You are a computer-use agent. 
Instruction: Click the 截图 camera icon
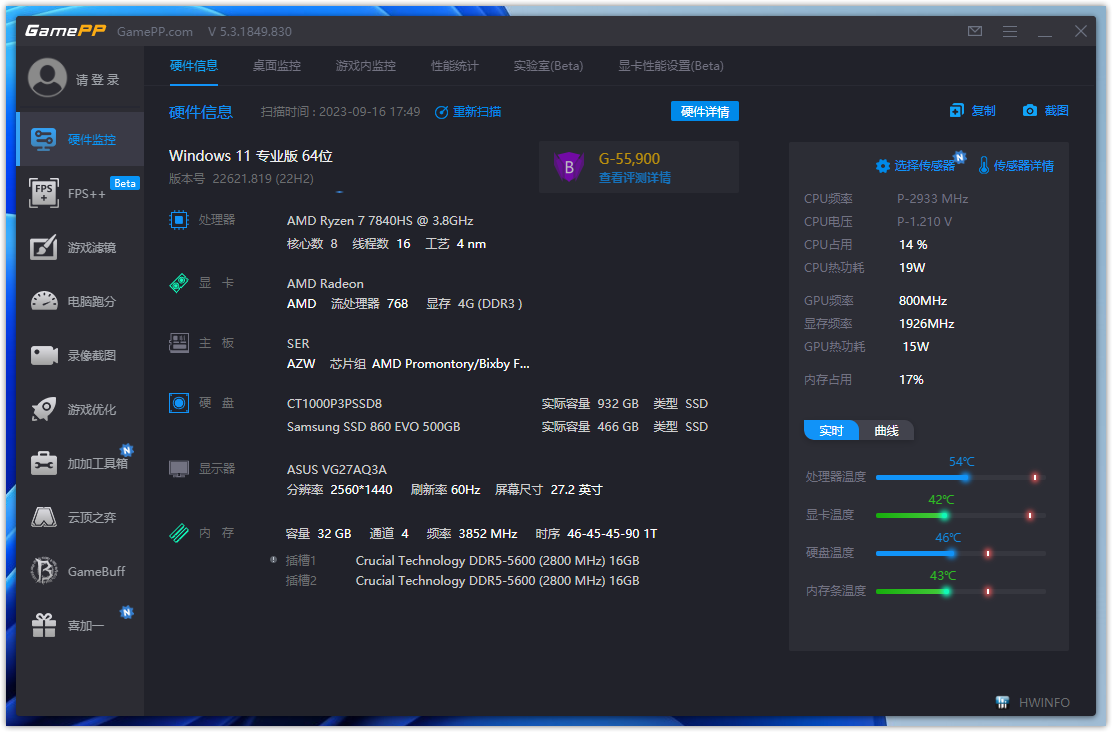click(x=1030, y=111)
